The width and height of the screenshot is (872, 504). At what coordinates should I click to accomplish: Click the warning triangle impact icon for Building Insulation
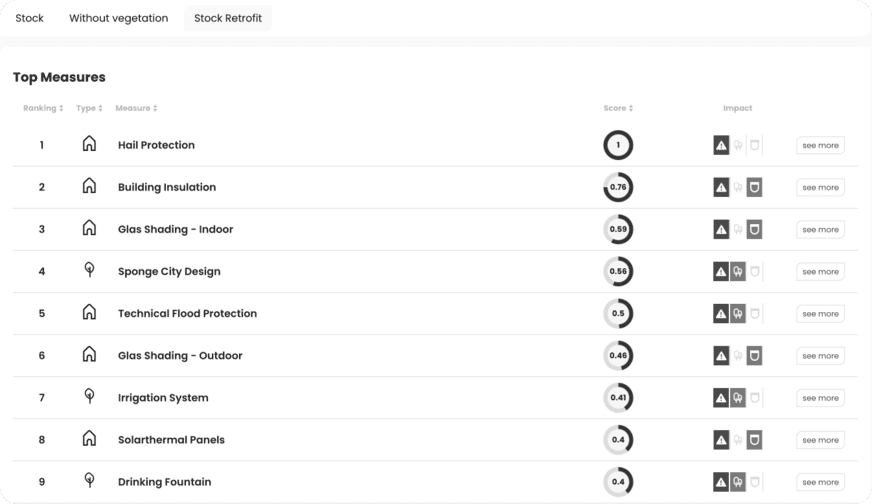click(721, 187)
